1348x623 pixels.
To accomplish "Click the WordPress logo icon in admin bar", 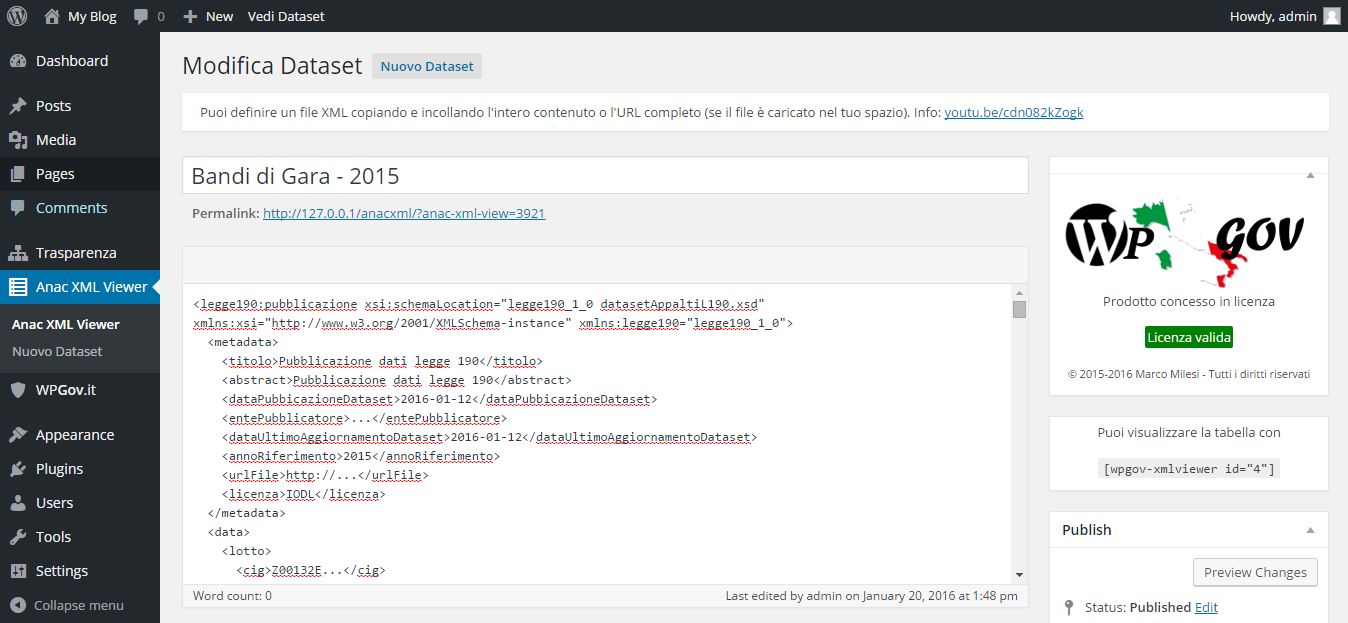I will (17, 16).
